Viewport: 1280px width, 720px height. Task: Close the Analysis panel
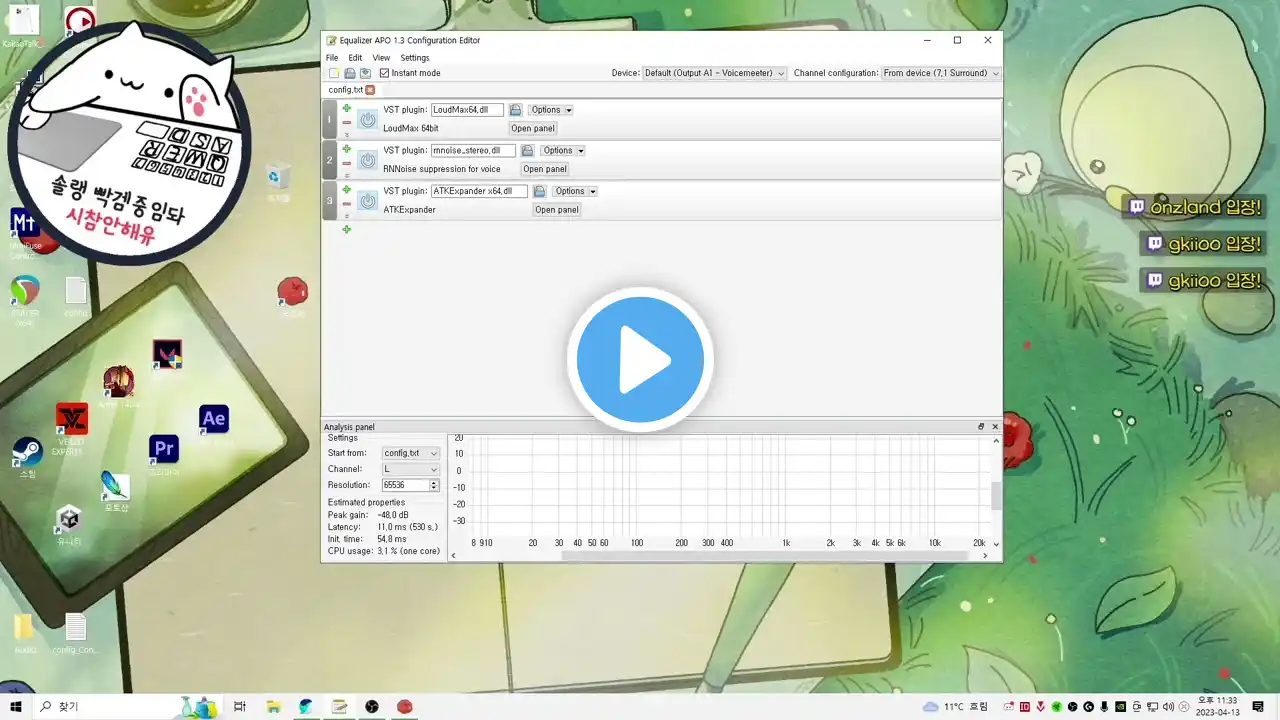[x=995, y=427]
